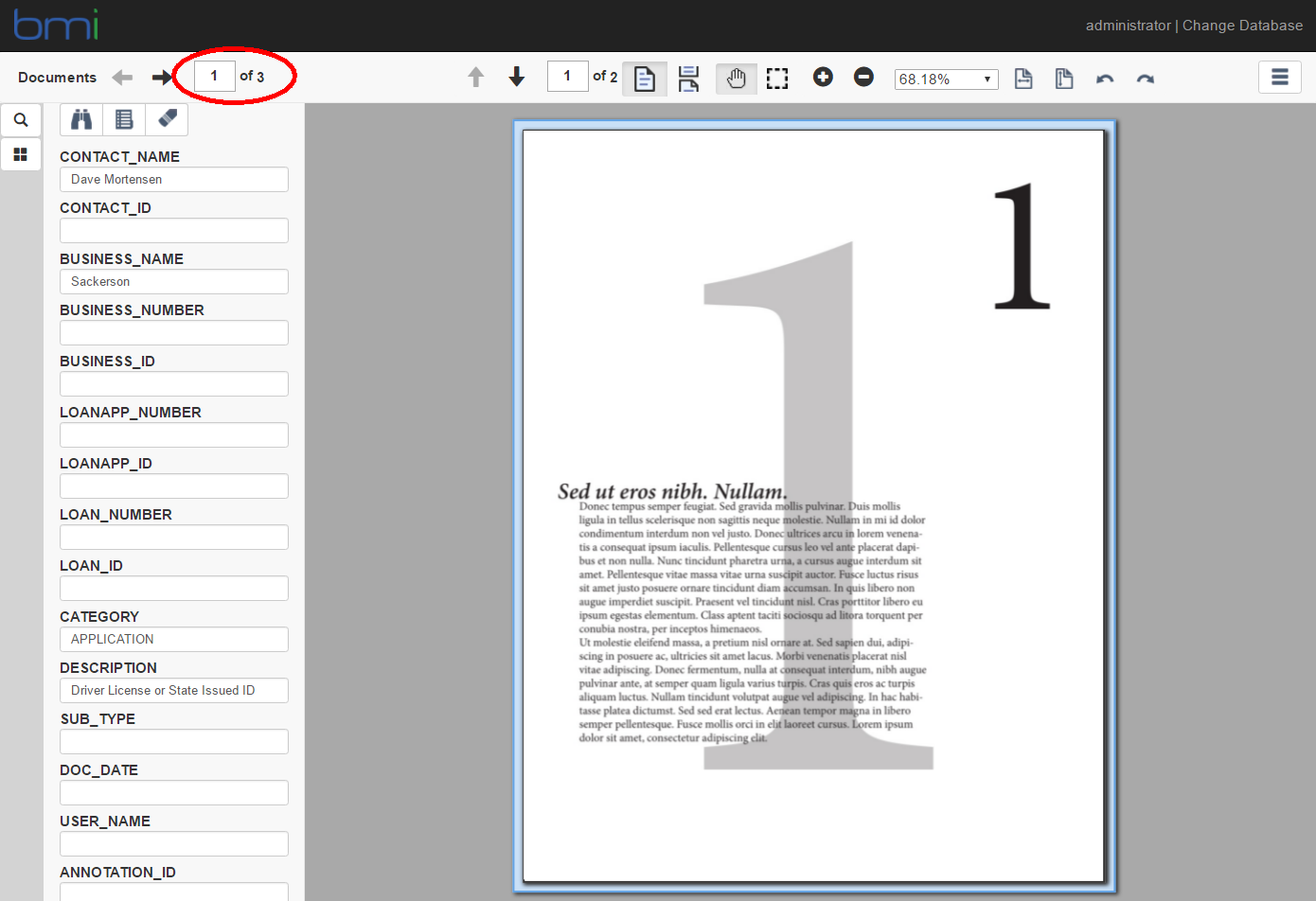Rotate page counterclockwise
The width and height of the screenshot is (1316, 901).
tap(1105, 79)
